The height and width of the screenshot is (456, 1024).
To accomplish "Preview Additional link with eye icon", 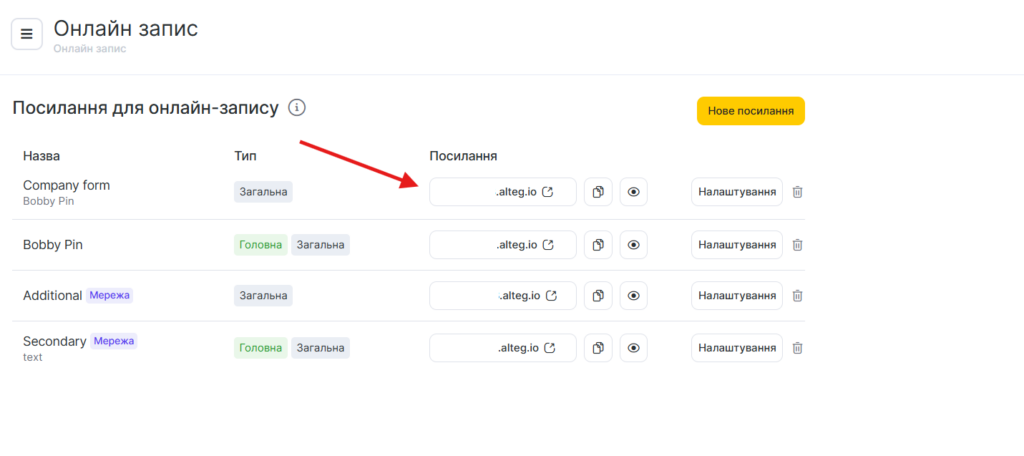I will click(633, 296).
